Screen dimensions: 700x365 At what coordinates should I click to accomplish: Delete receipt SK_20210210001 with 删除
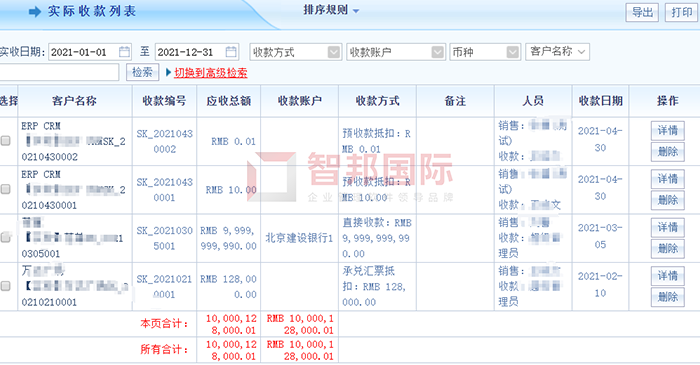(667, 297)
